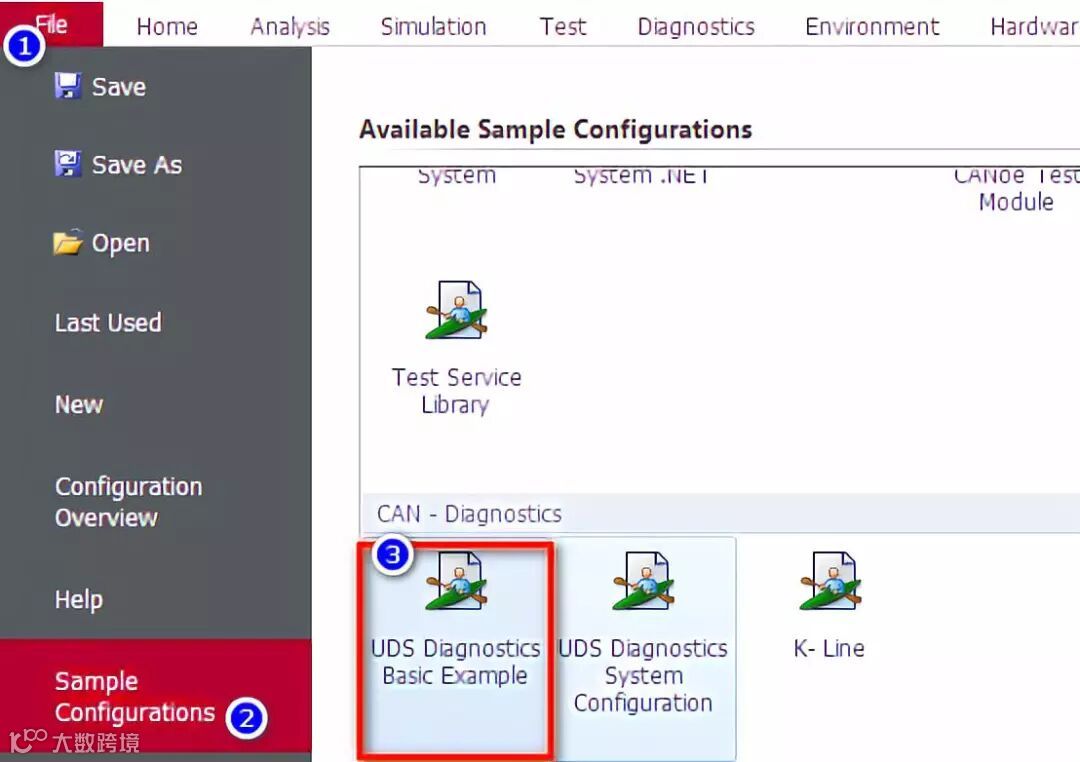
Task: Click the K-Line sample icon
Action: tap(830, 581)
